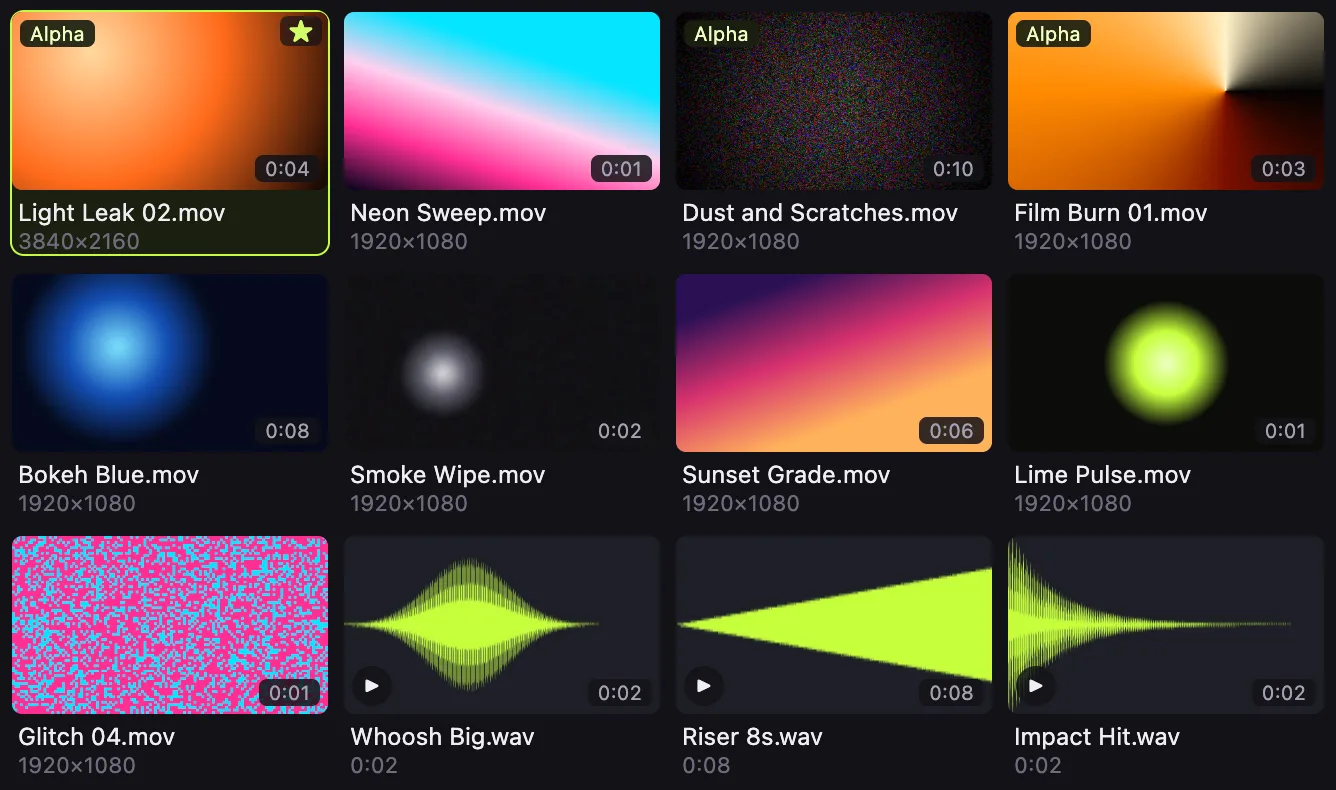Click the Alpha badge on Dust and Scratches

[x=721, y=34]
